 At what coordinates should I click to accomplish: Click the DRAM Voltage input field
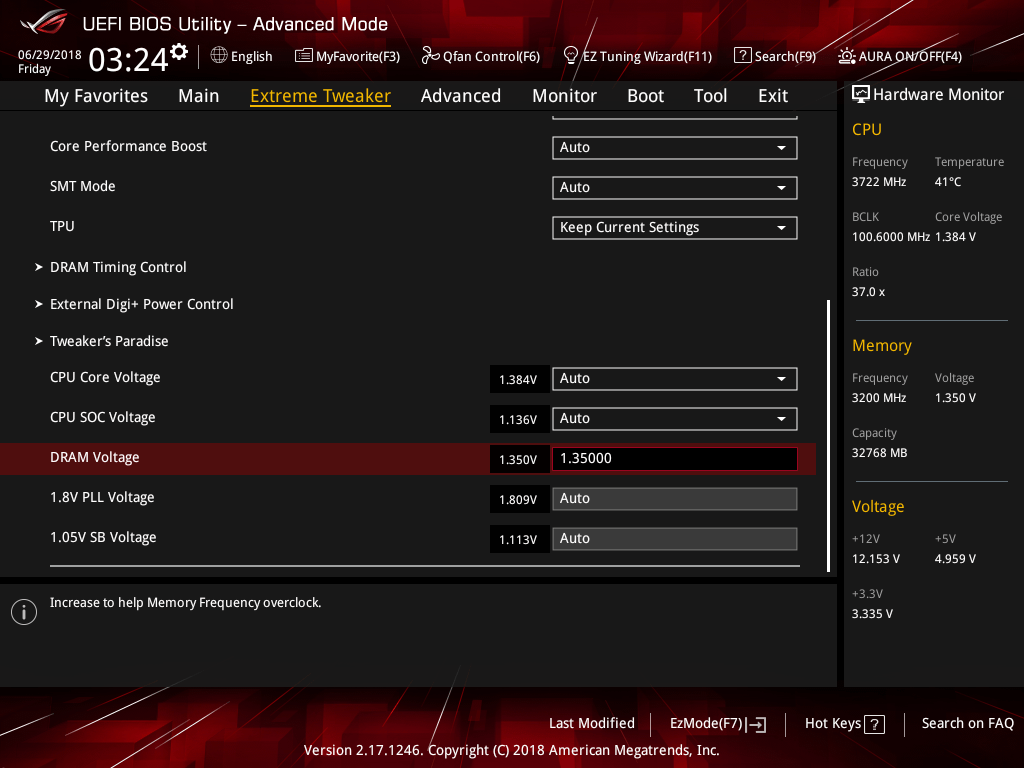pos(674,459)
